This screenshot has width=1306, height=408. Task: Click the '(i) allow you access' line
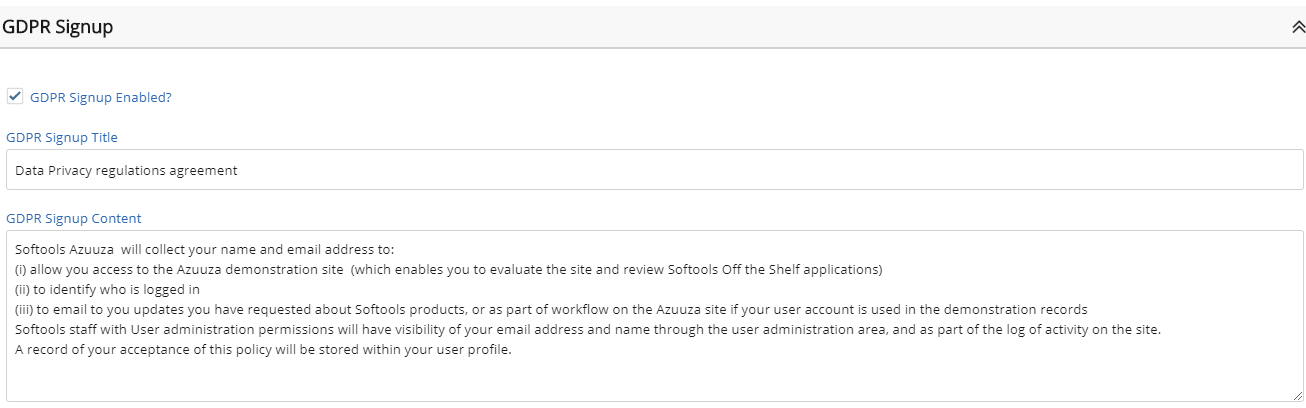coord(449,269)
